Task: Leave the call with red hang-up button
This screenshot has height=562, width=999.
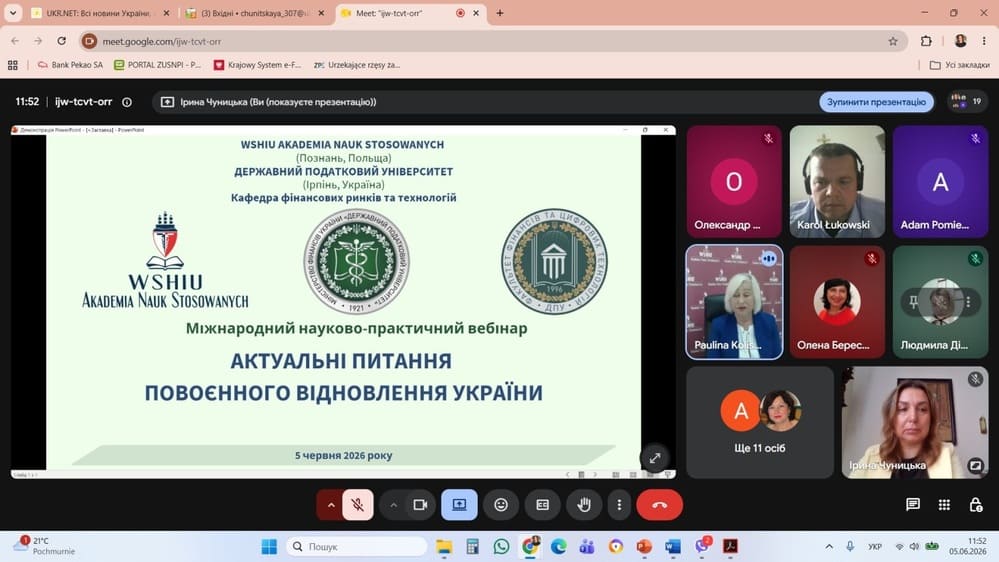Action: point(659,505)
